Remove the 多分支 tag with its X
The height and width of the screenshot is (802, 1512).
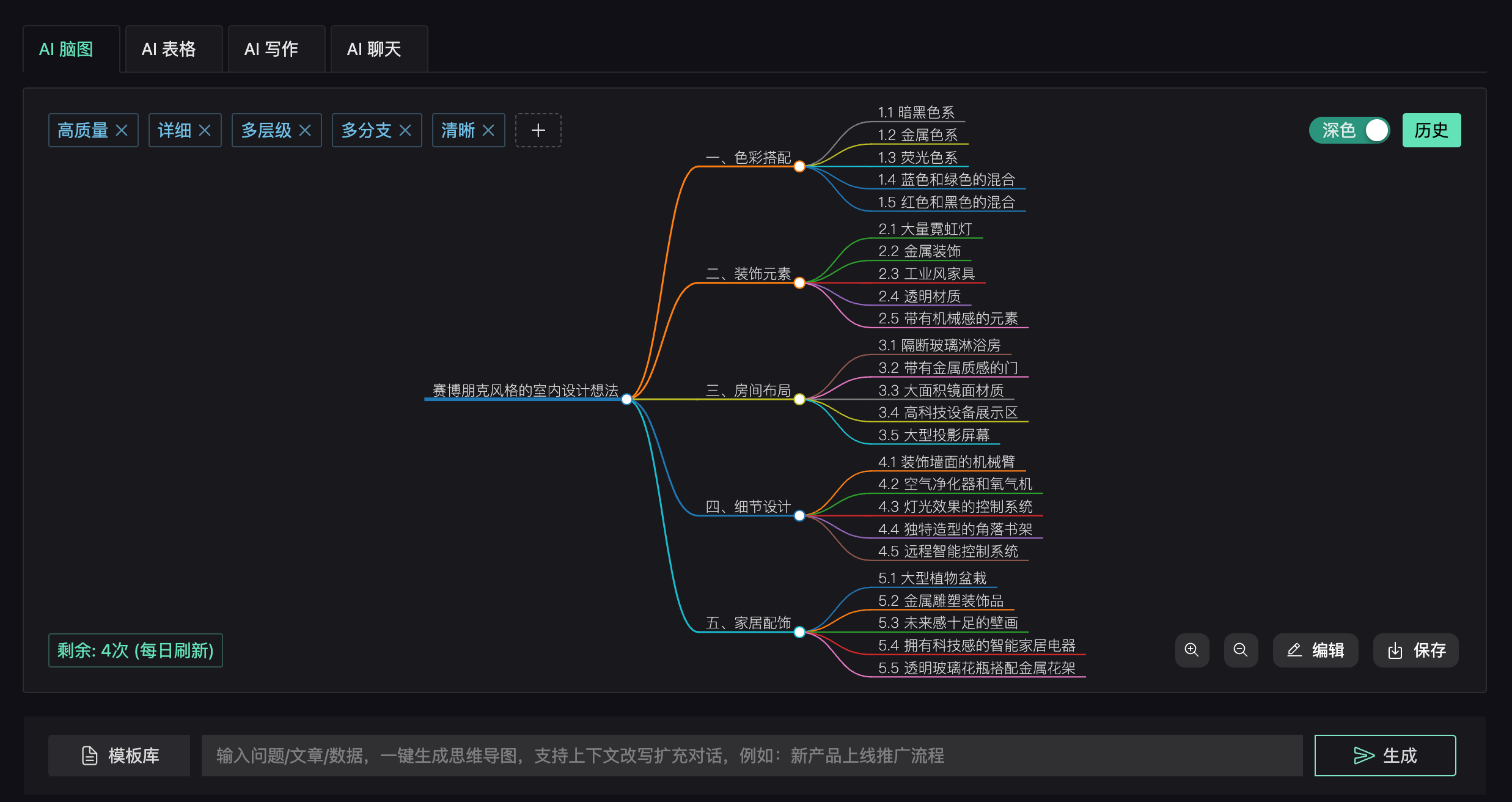click(x=405, y=130)
